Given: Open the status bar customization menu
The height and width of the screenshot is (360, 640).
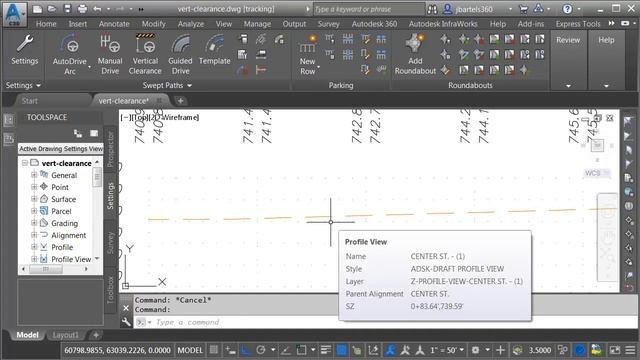Looking at the screenshot, I should pyautogui.click(x=630, y=350).
